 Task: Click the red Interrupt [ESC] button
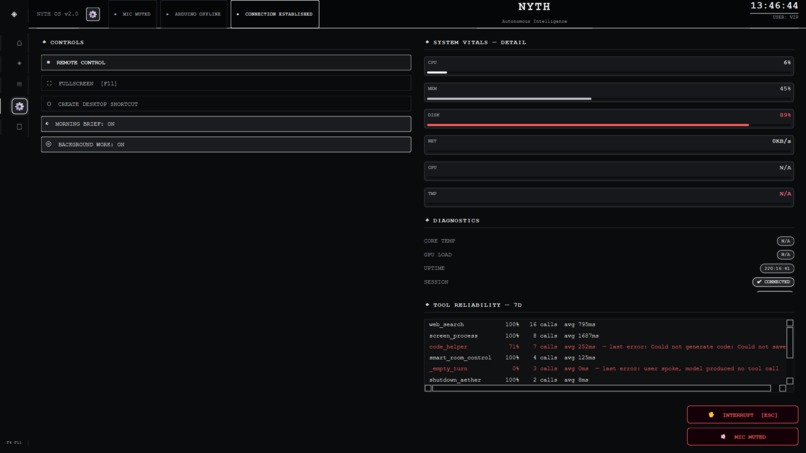click(743, 415)
